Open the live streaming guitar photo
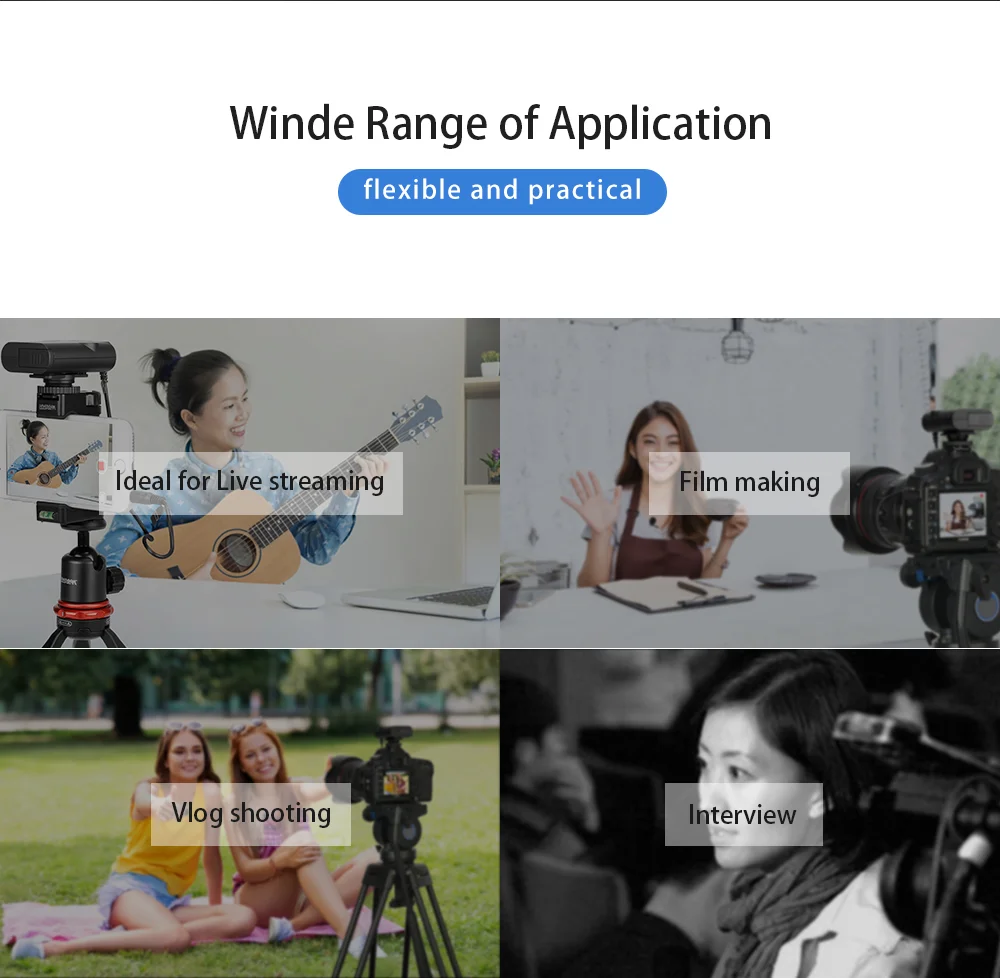This screenshot has height=978, width=1000. coord(250,483)
